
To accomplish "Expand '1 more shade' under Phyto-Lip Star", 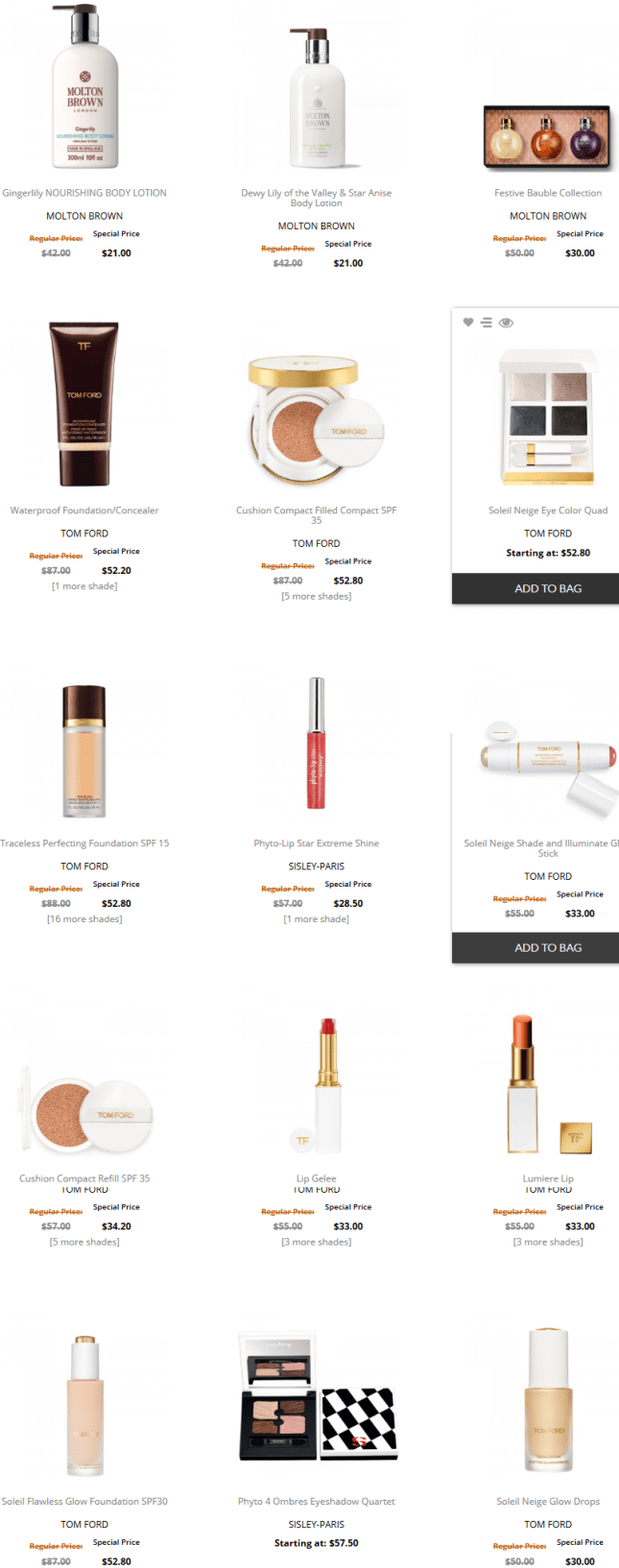I will point(317,919).
